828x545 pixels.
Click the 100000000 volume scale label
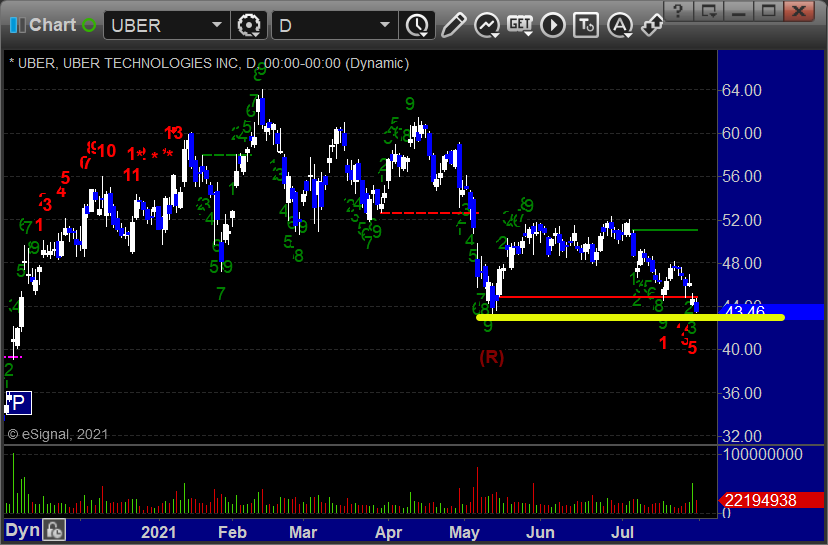[763, 454]
